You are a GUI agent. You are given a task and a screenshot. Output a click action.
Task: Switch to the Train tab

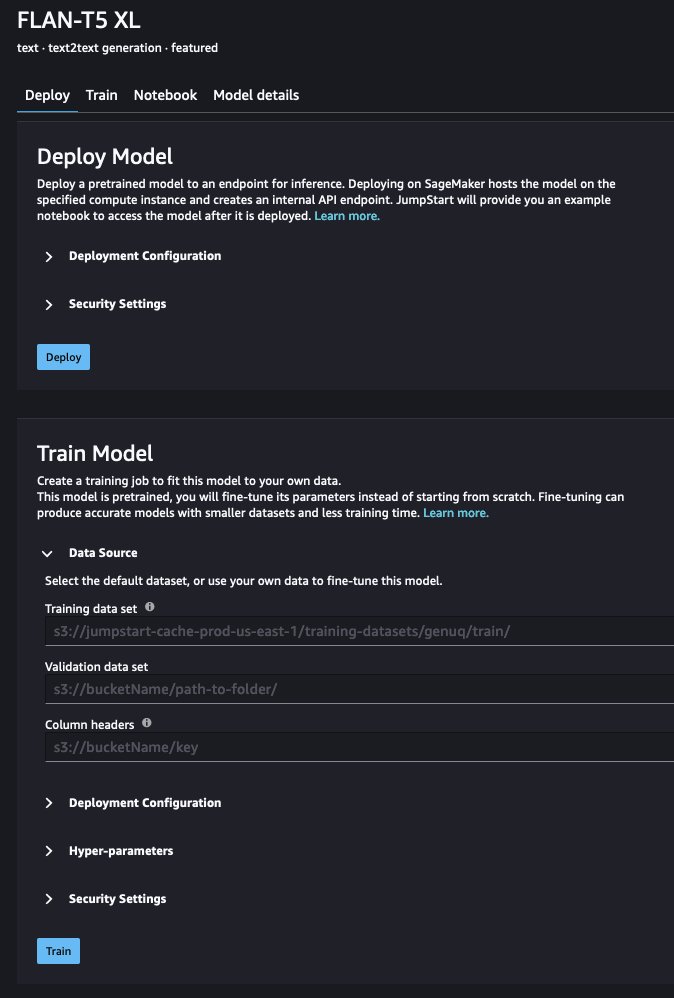tap(102, 95)
